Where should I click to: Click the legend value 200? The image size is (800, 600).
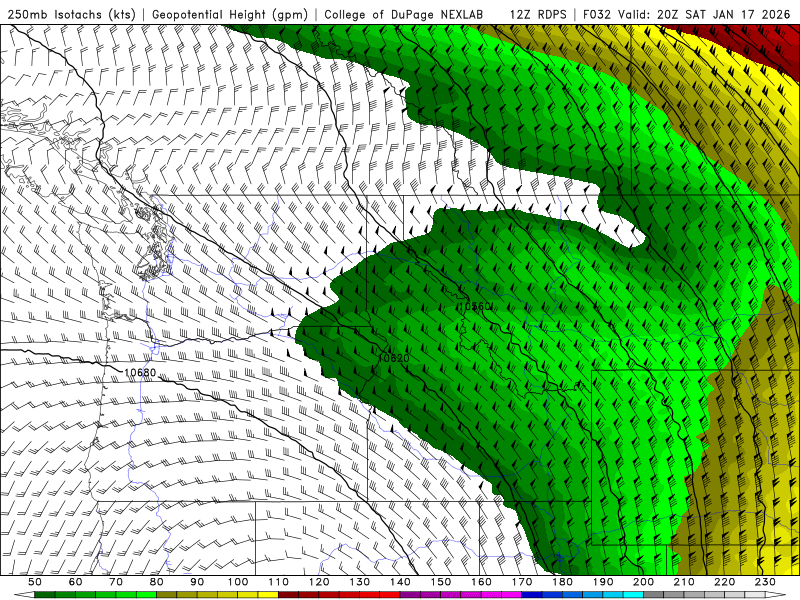(x=644, y=582)
